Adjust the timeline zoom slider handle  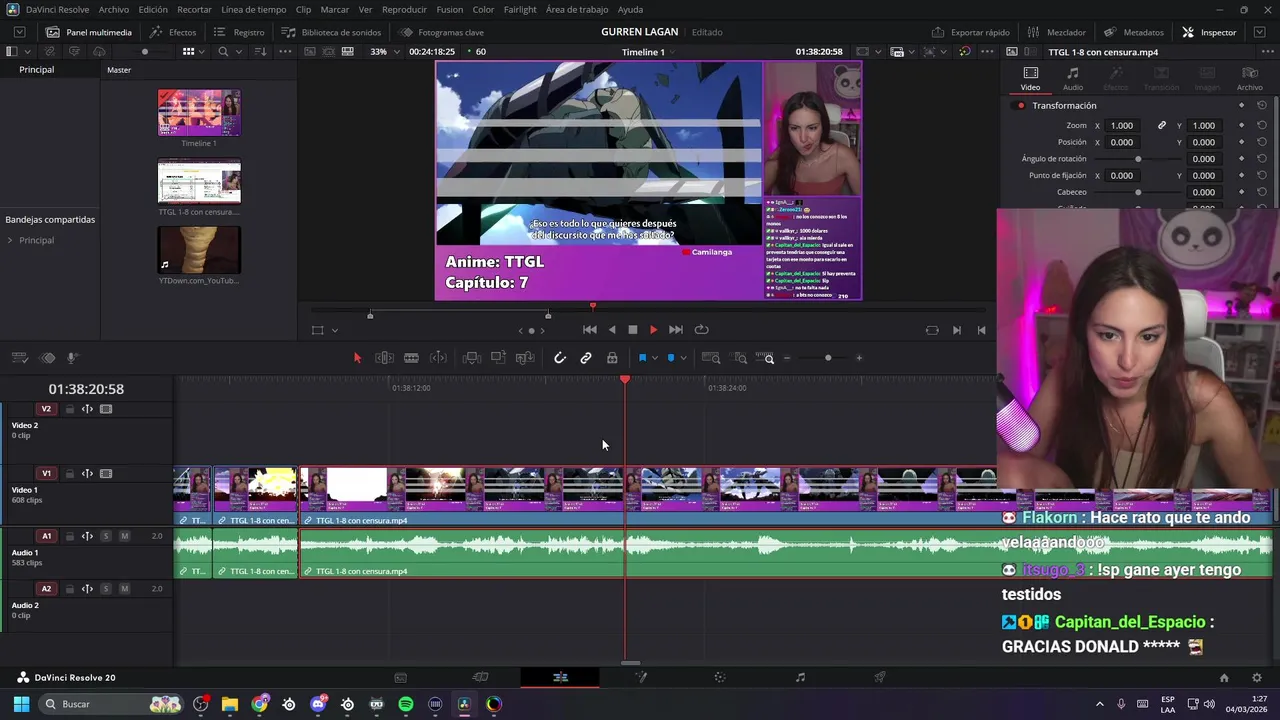[x=828, y=358]
